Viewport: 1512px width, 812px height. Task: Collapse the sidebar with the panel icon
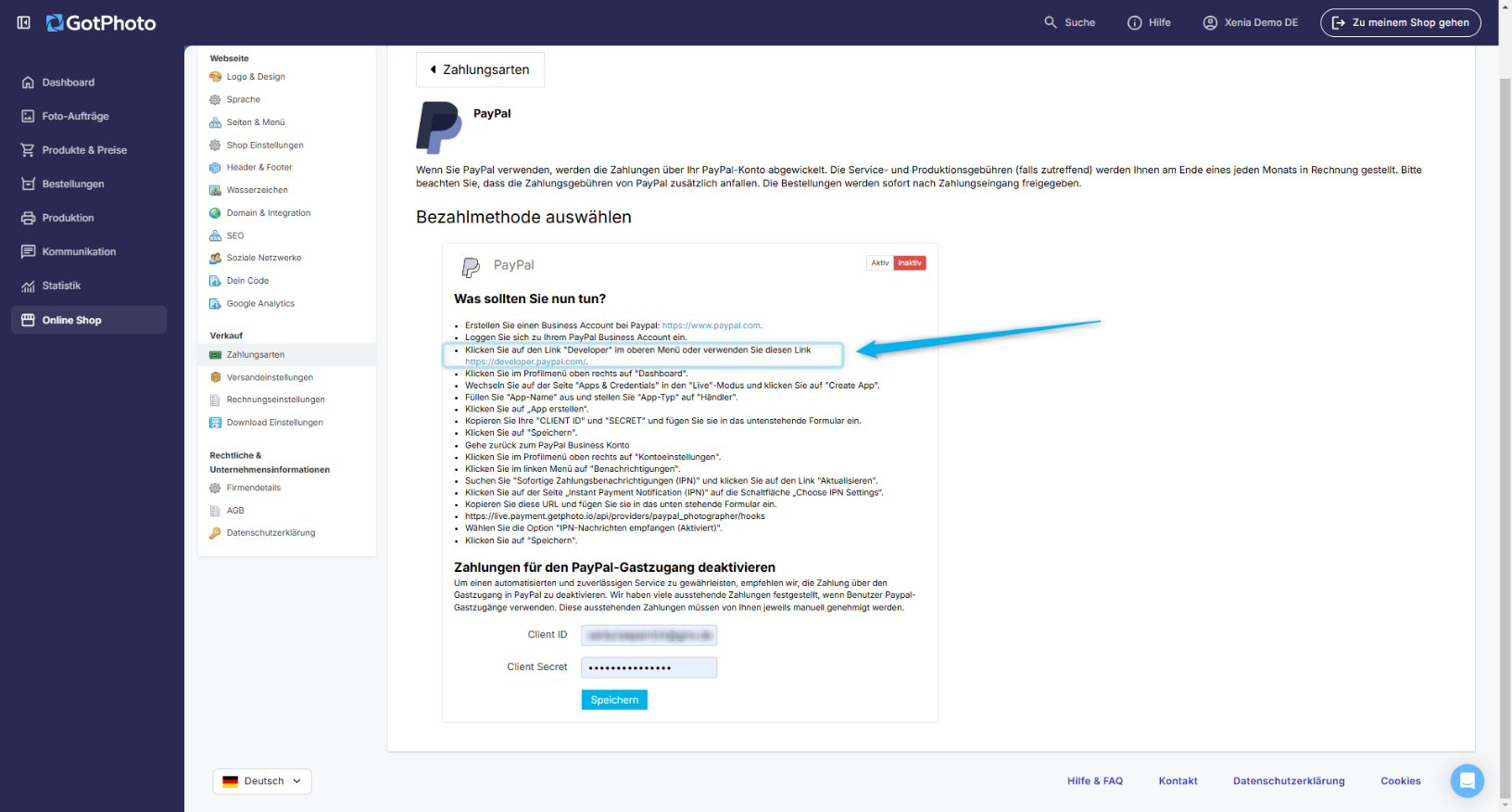pyautogui.click(x=24, y=22)
